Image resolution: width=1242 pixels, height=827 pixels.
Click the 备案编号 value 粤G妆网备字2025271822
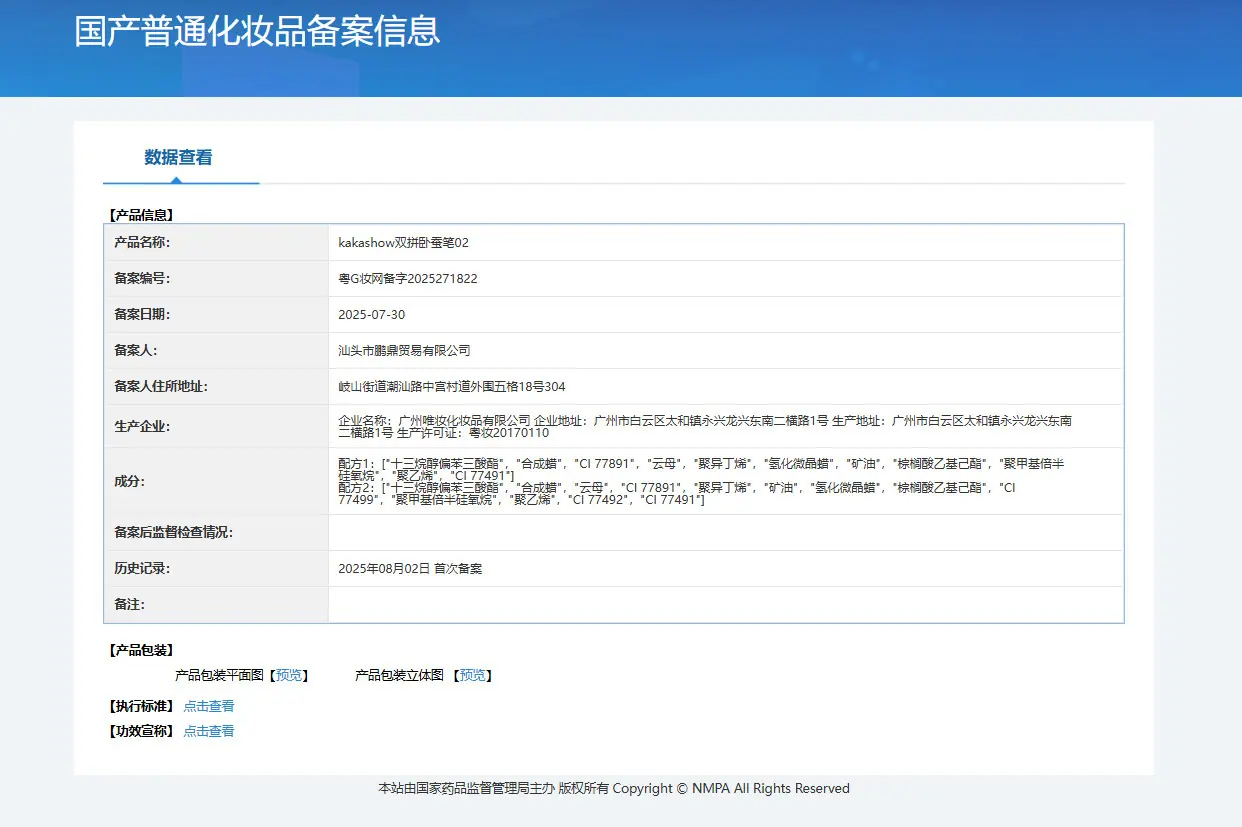(x=408, y=279)
